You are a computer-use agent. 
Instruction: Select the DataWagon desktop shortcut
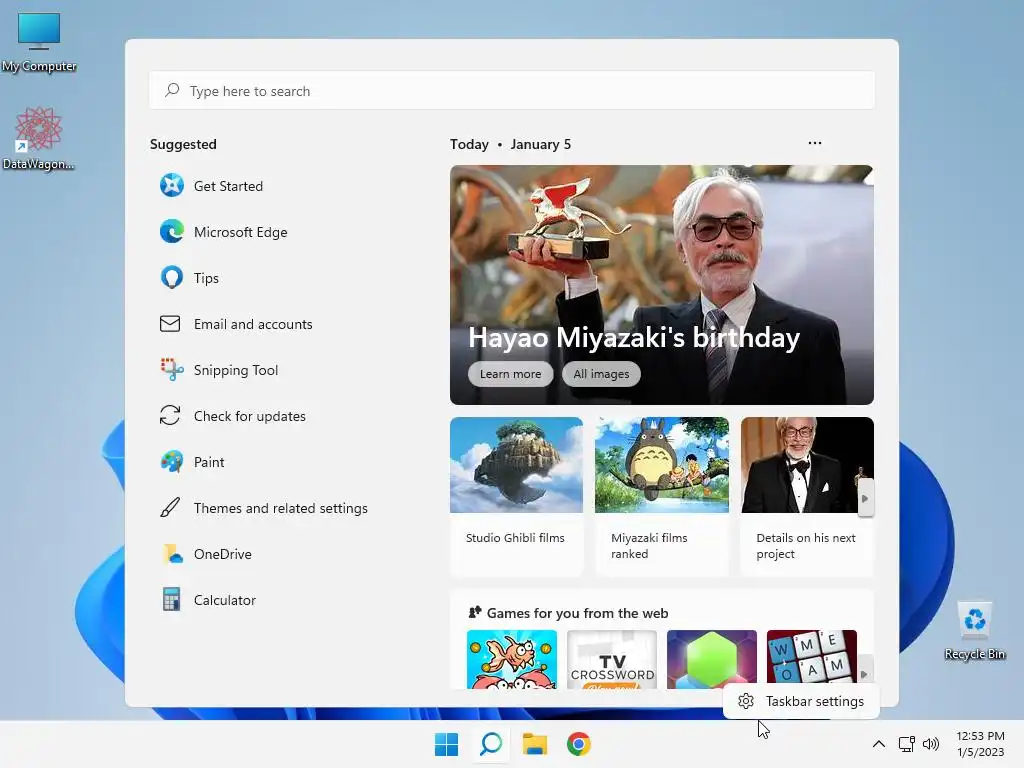click(39, 138)
